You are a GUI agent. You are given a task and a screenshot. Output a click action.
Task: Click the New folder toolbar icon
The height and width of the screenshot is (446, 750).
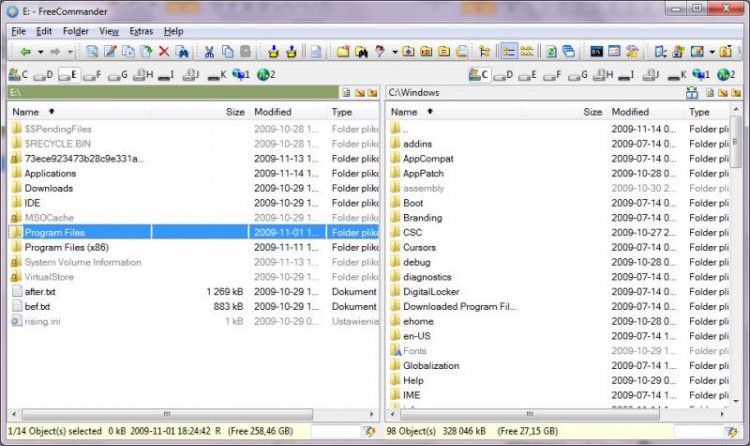[x=343, y=51]
